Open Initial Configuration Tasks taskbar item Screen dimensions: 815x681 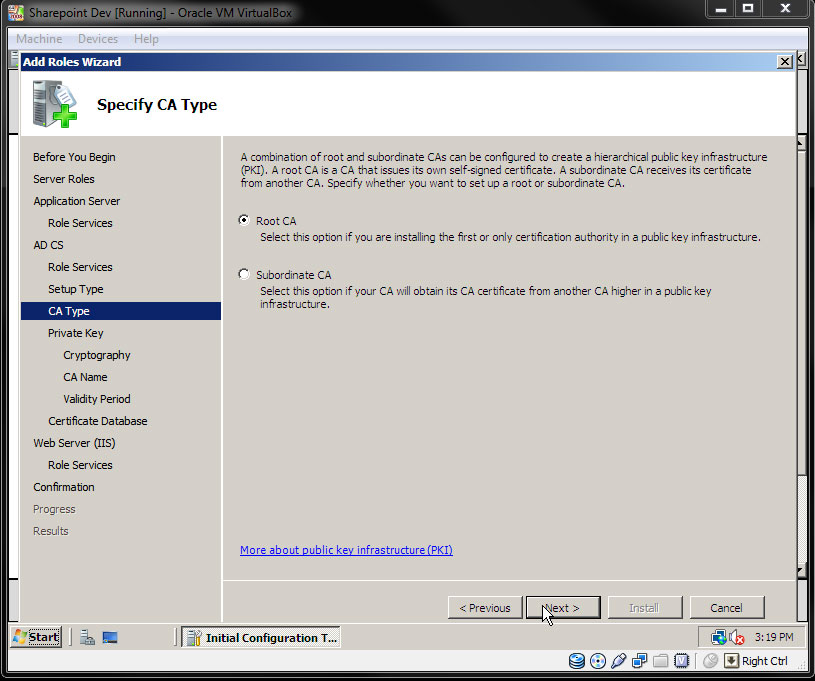tap(261, 637)
